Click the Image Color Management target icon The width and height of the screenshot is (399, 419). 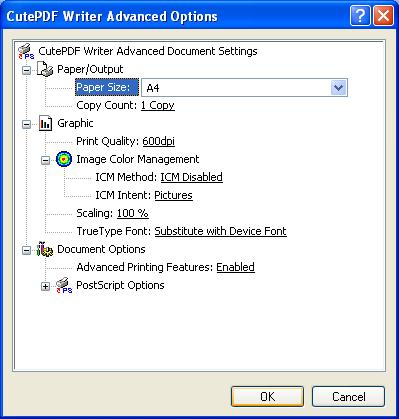[64, 159]
